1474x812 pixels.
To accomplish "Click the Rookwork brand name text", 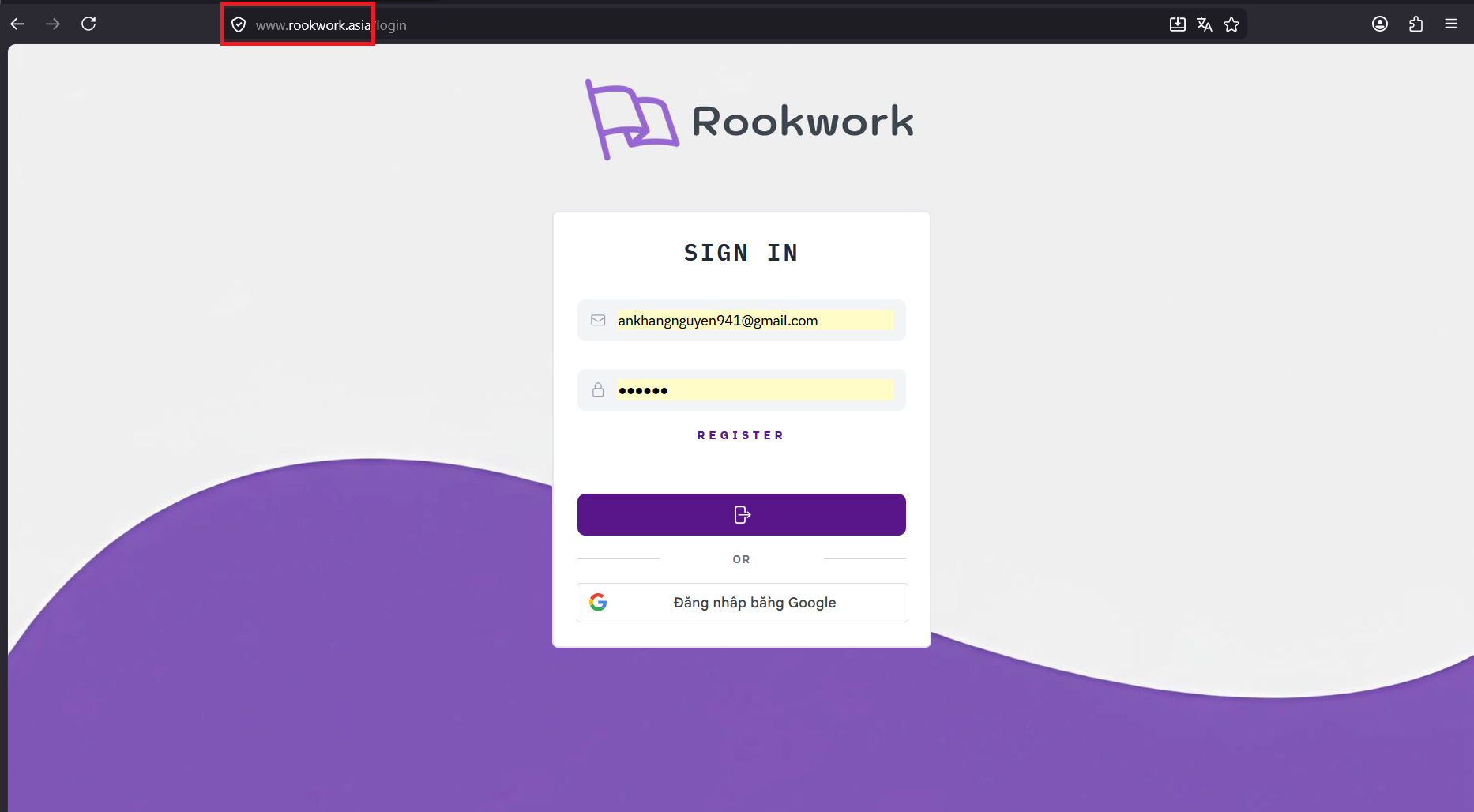I will 803,122.
